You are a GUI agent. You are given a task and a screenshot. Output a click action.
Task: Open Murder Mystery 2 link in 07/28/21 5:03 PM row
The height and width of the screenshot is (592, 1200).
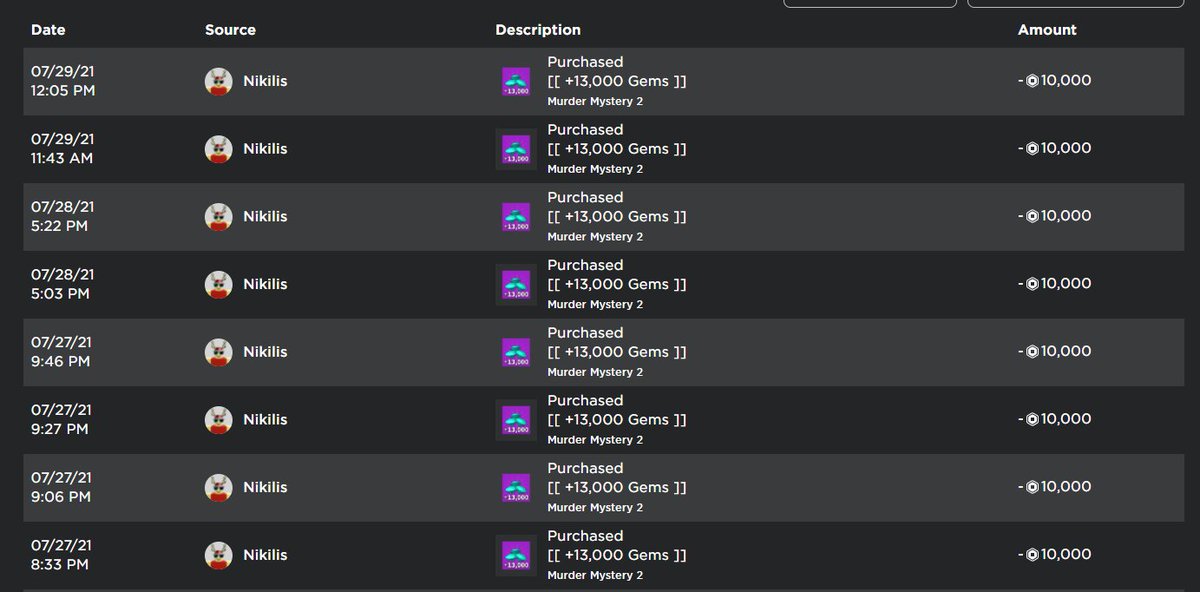coord(595,305)
